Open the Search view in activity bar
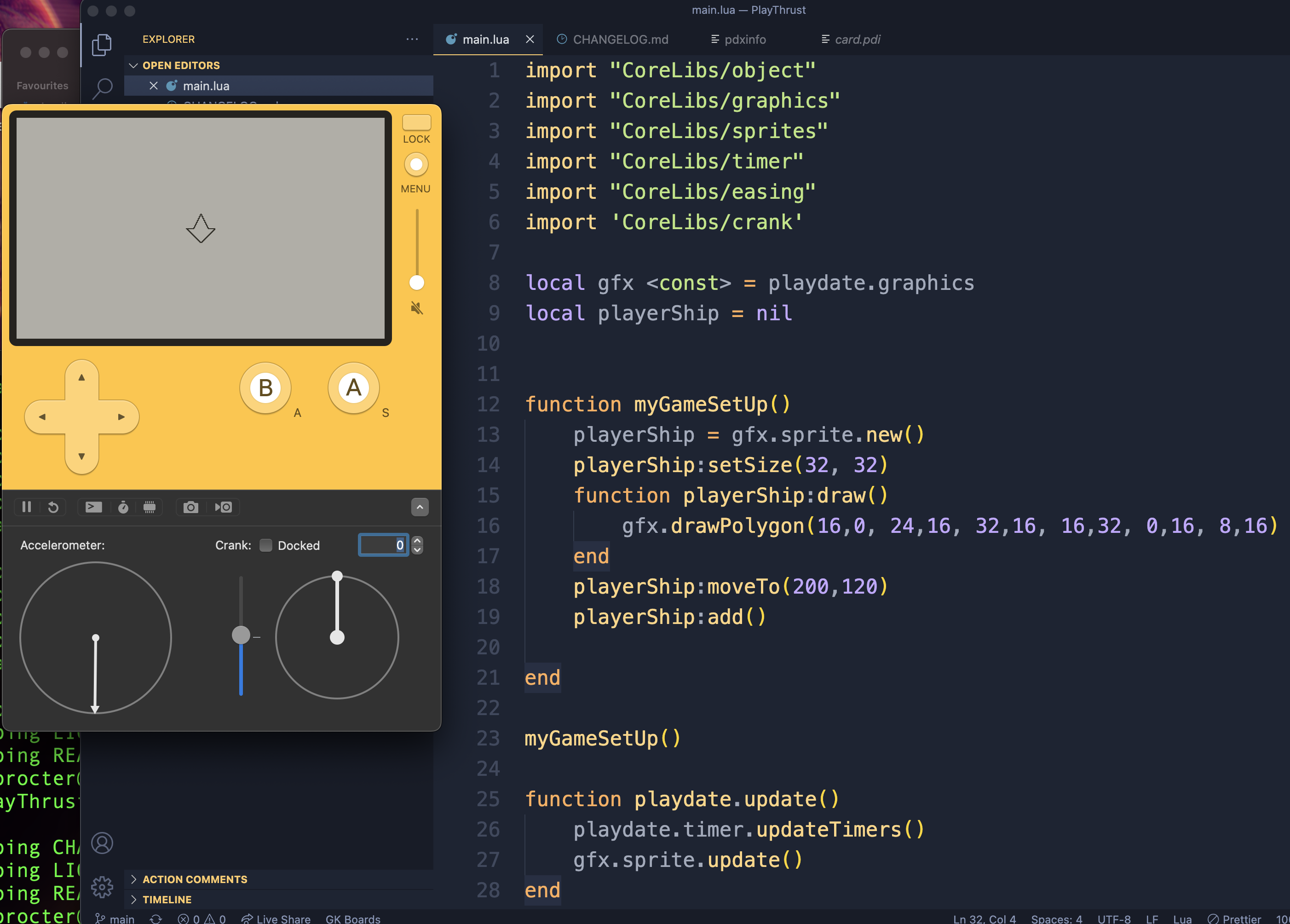This screenshot has height=924, width=1290. pyautogui.click(x=103, y=87)
